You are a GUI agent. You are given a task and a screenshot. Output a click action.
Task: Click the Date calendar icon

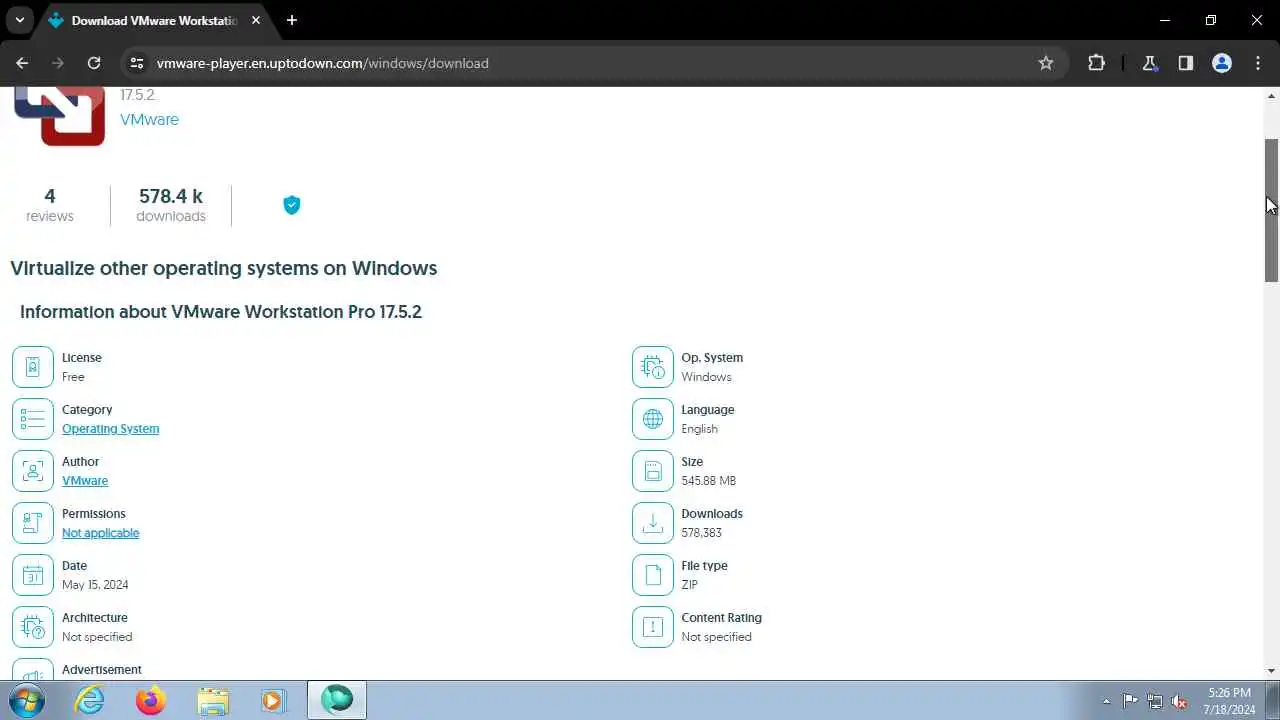coord(33,575)
